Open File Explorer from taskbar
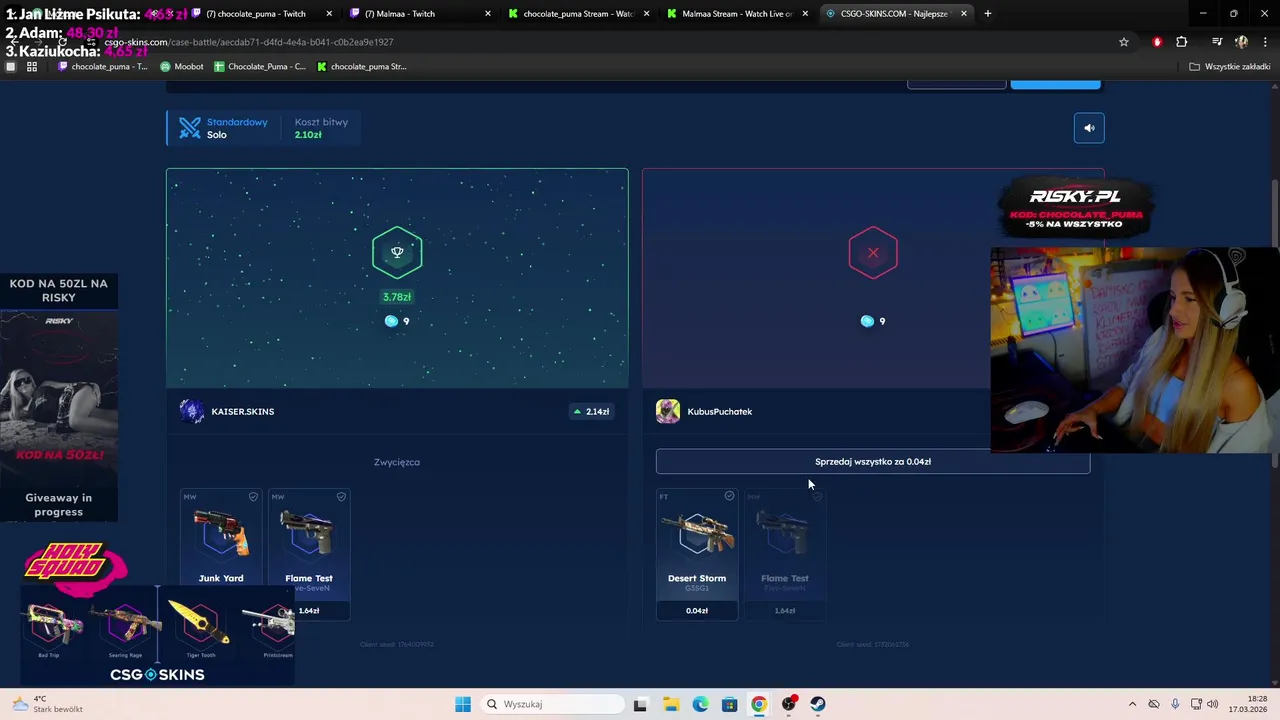1280x720 pixels. [x=670, y=704]
